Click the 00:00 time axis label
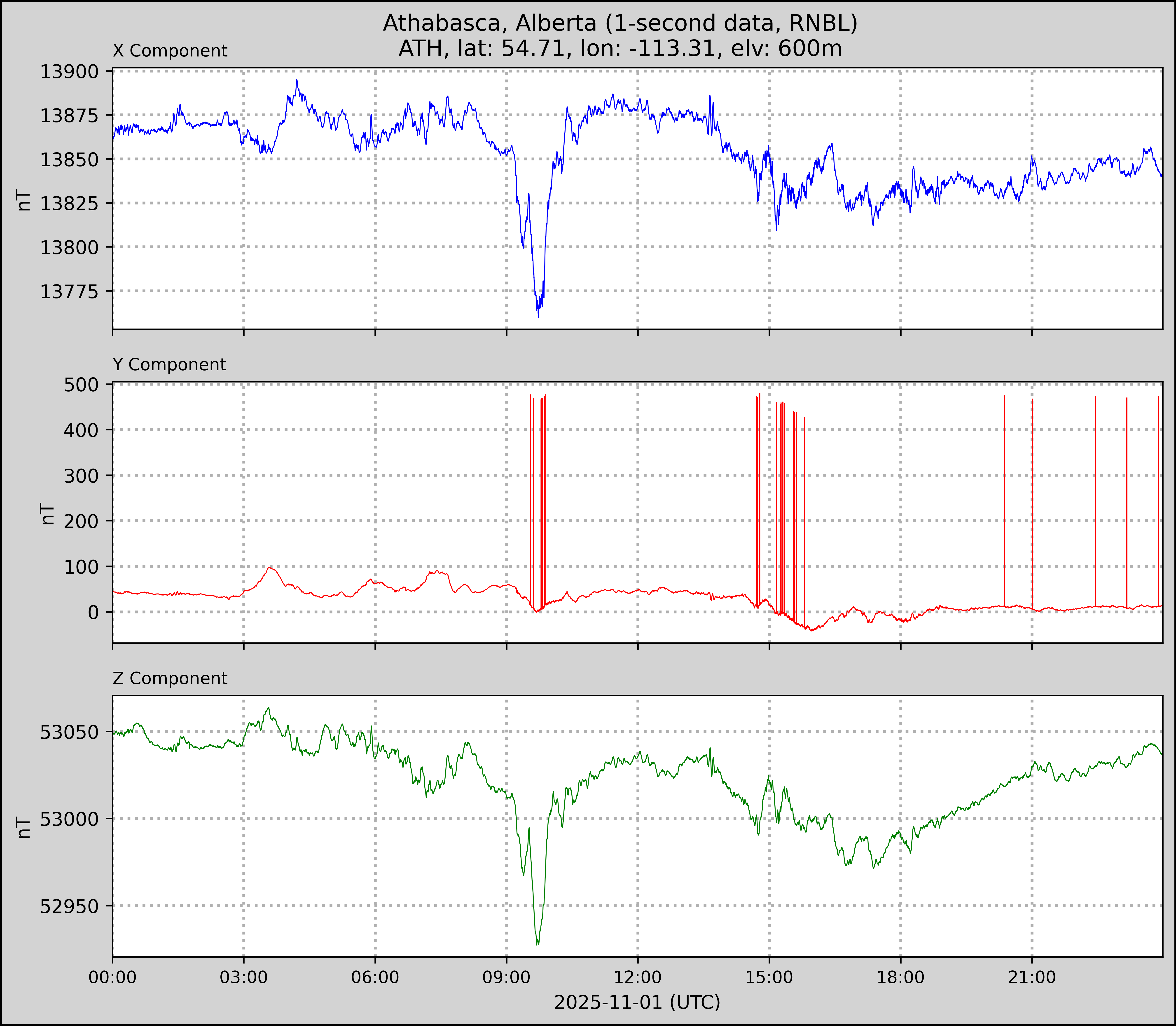 (112, 977)
